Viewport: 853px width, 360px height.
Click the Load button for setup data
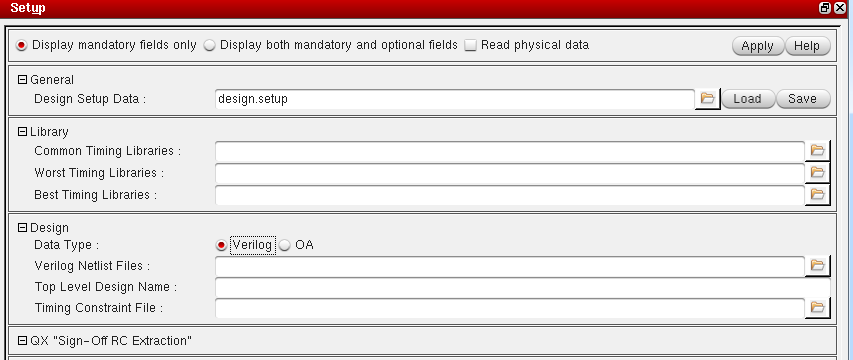pos(747,99)
